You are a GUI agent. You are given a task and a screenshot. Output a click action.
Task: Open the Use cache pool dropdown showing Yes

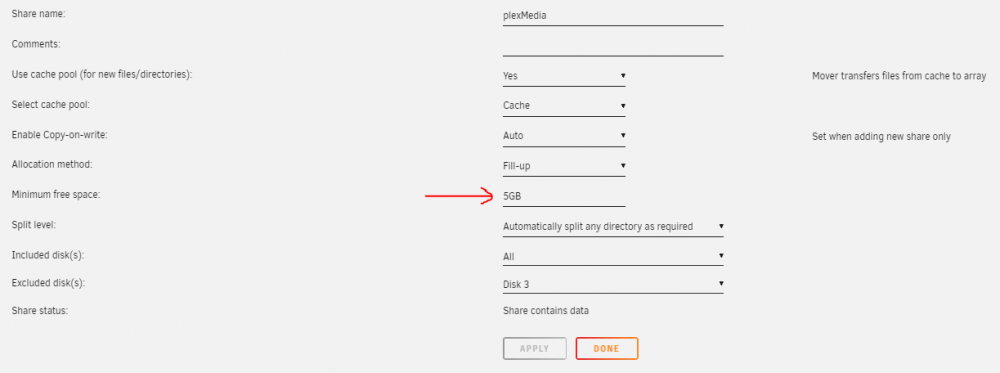pos(564,76)
